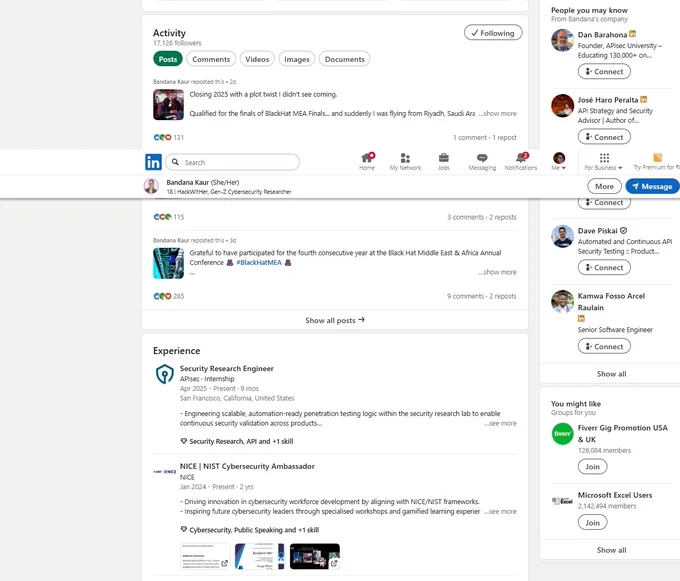Viewport: 680px width, 581px height.
Task: Toggle the Following button in Activity
Action: (493, 33)
